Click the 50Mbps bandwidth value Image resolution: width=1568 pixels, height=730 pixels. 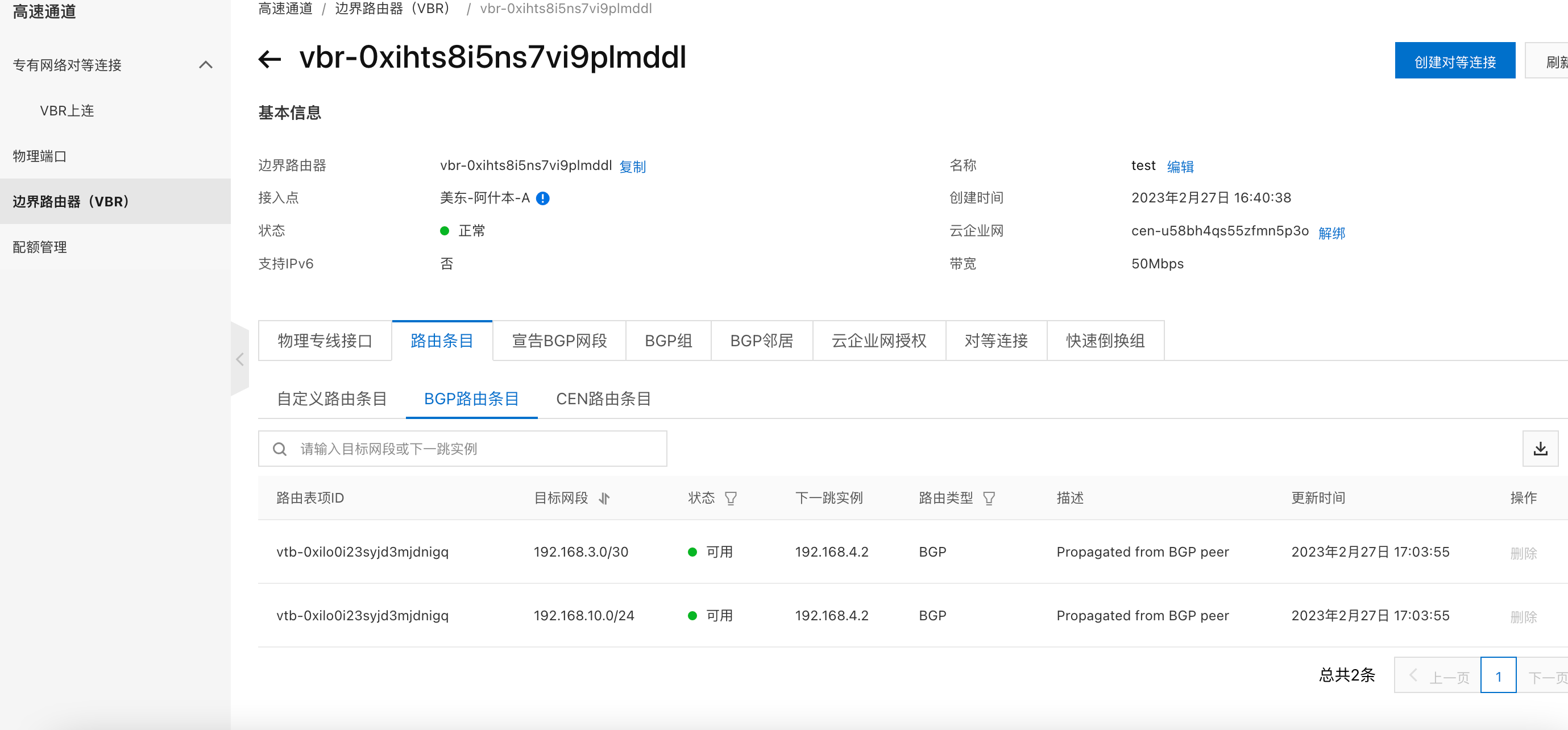click(1157, 264)
